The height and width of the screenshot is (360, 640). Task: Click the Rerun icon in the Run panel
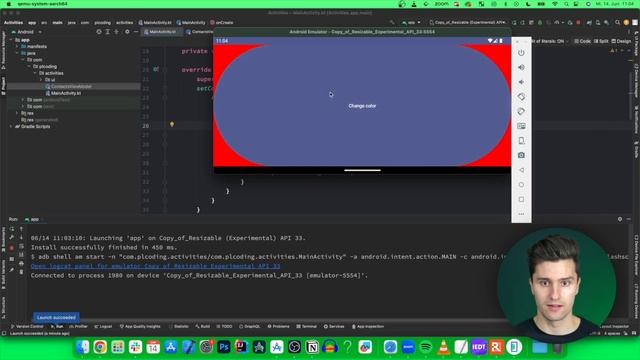pyautogui.click(x=12, y=229)
